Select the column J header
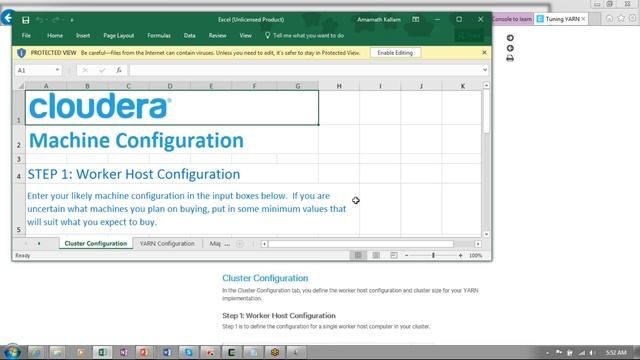The height and width of the screenshot is (360, 640). coord(421,86)
